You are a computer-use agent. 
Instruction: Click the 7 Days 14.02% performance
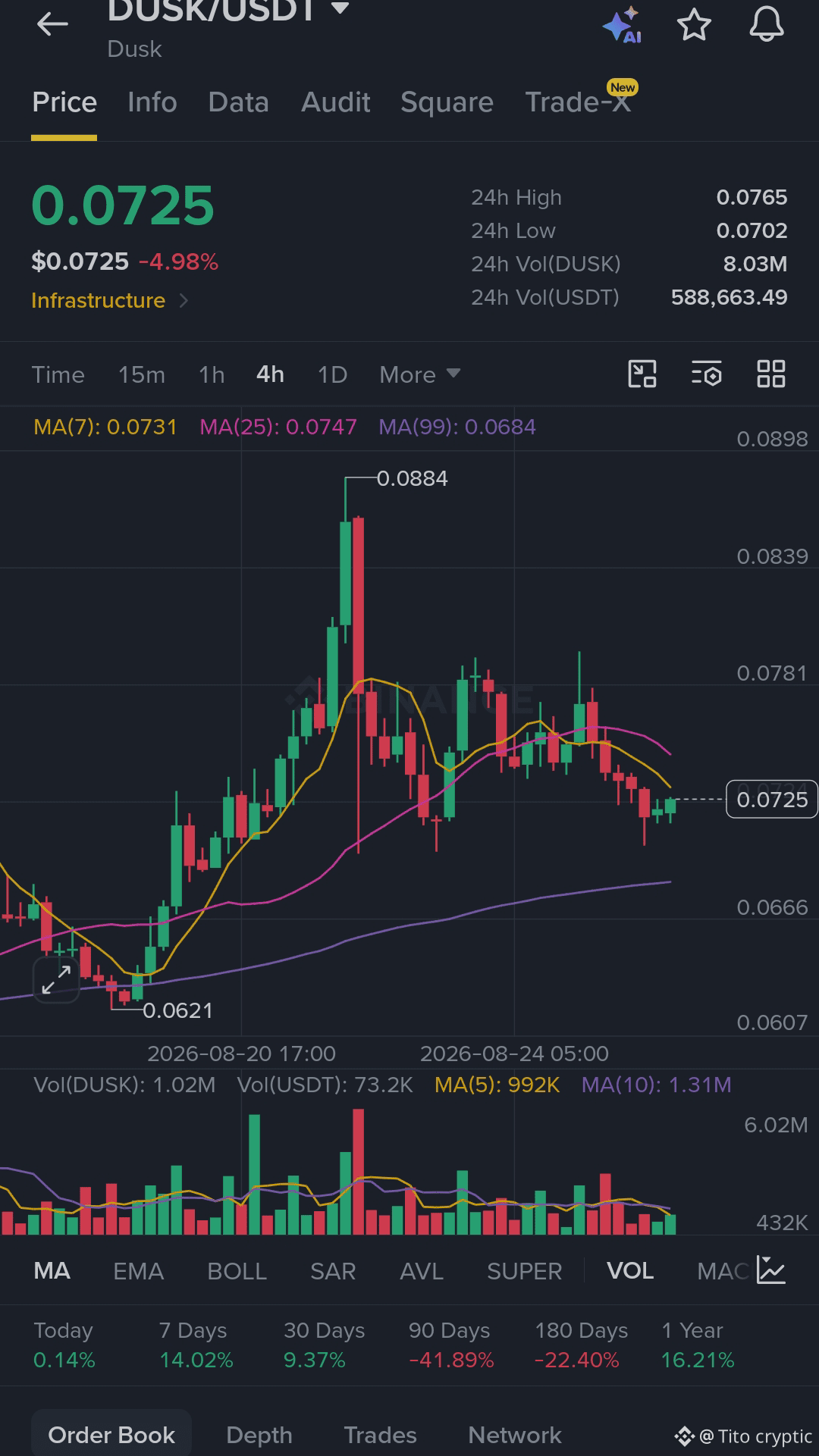click(x=196, y=1345)
